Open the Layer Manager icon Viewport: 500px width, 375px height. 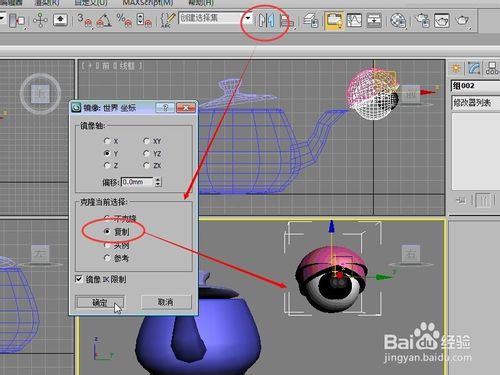pyautogui.click(x=311, y=21)
